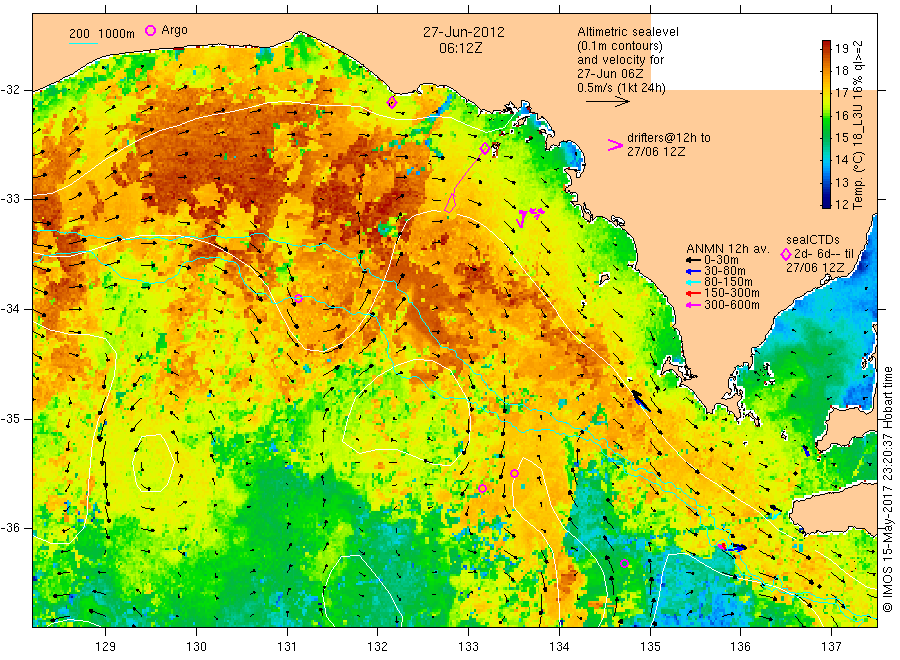Click the 'sealCTDs' heading

(813, 240)
